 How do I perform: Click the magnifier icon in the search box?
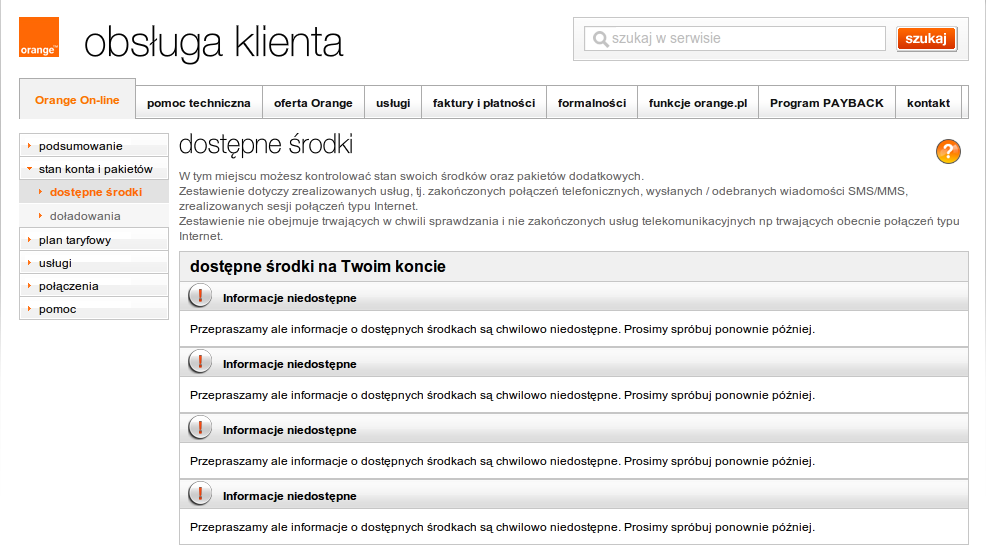click(601, 39)
